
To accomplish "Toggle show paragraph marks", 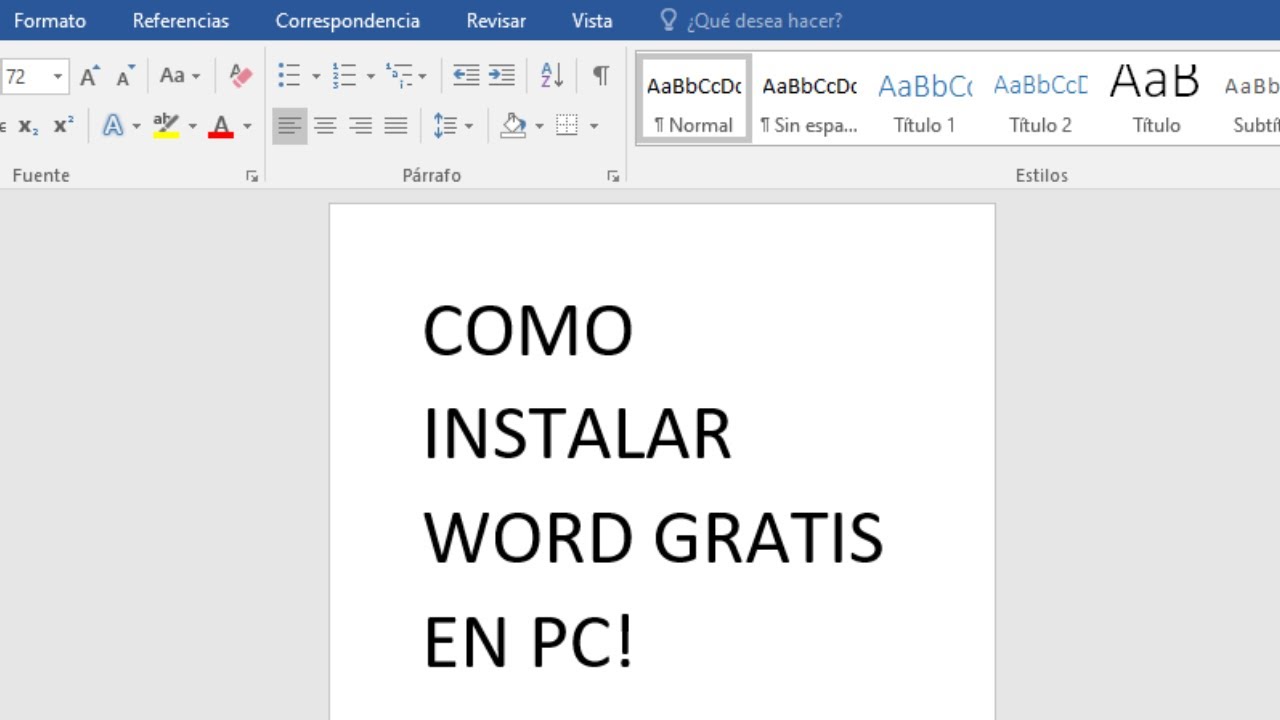I will click(601, 76).
